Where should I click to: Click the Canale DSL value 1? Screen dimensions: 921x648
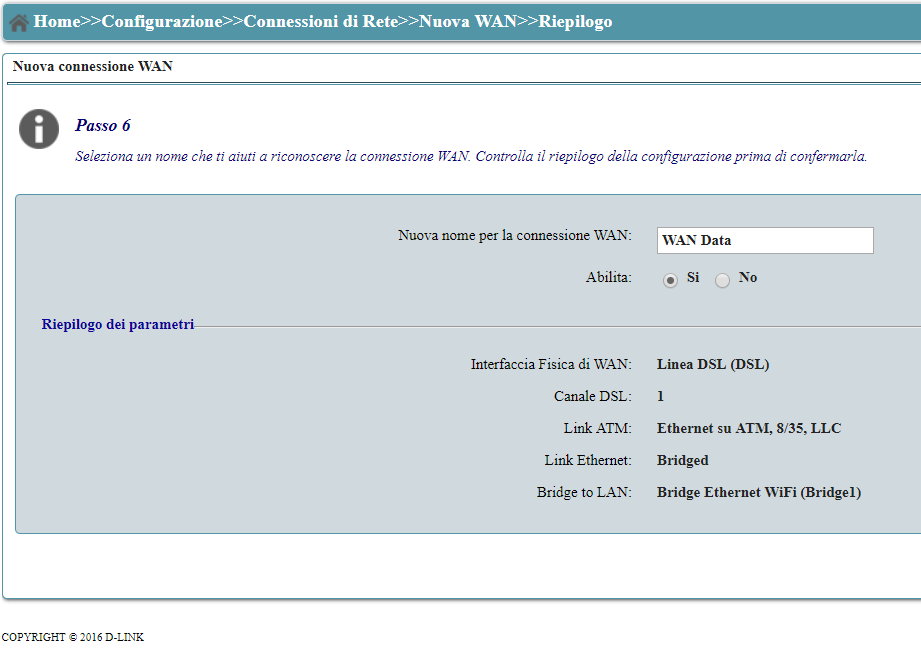[660, 396]
